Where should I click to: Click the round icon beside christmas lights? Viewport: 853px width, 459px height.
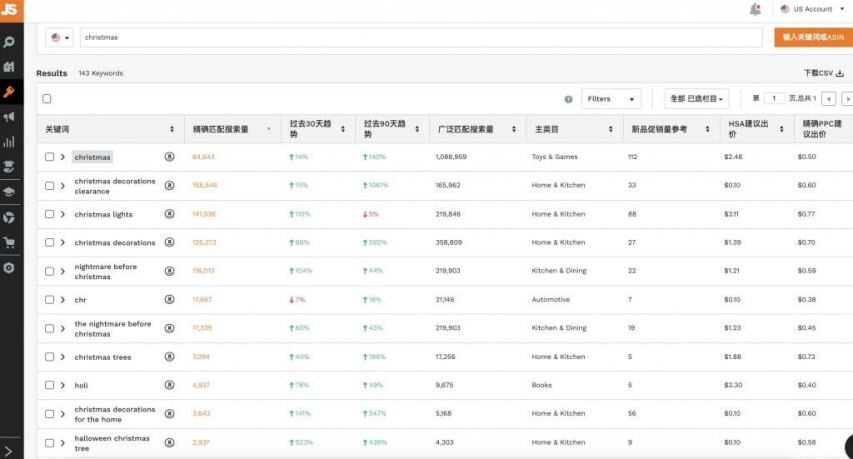pos(170,214)
